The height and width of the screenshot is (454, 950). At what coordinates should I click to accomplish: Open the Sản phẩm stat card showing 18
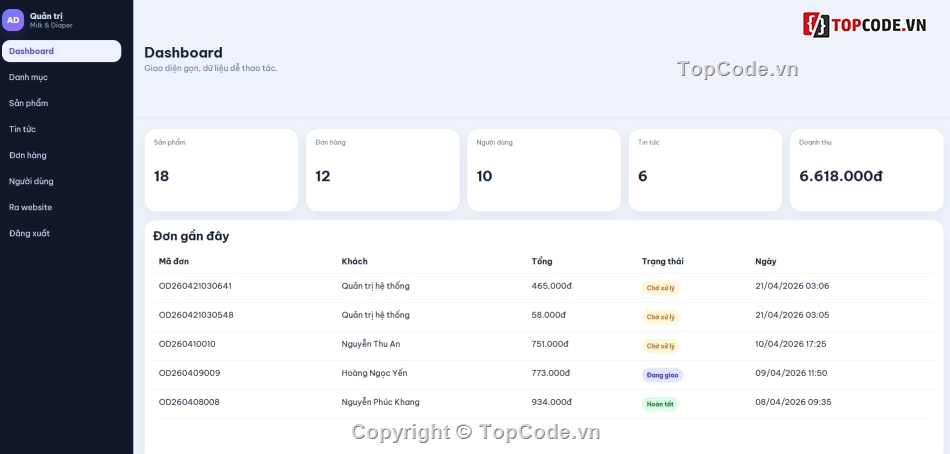pyautogui.click(x=221, y=170)
